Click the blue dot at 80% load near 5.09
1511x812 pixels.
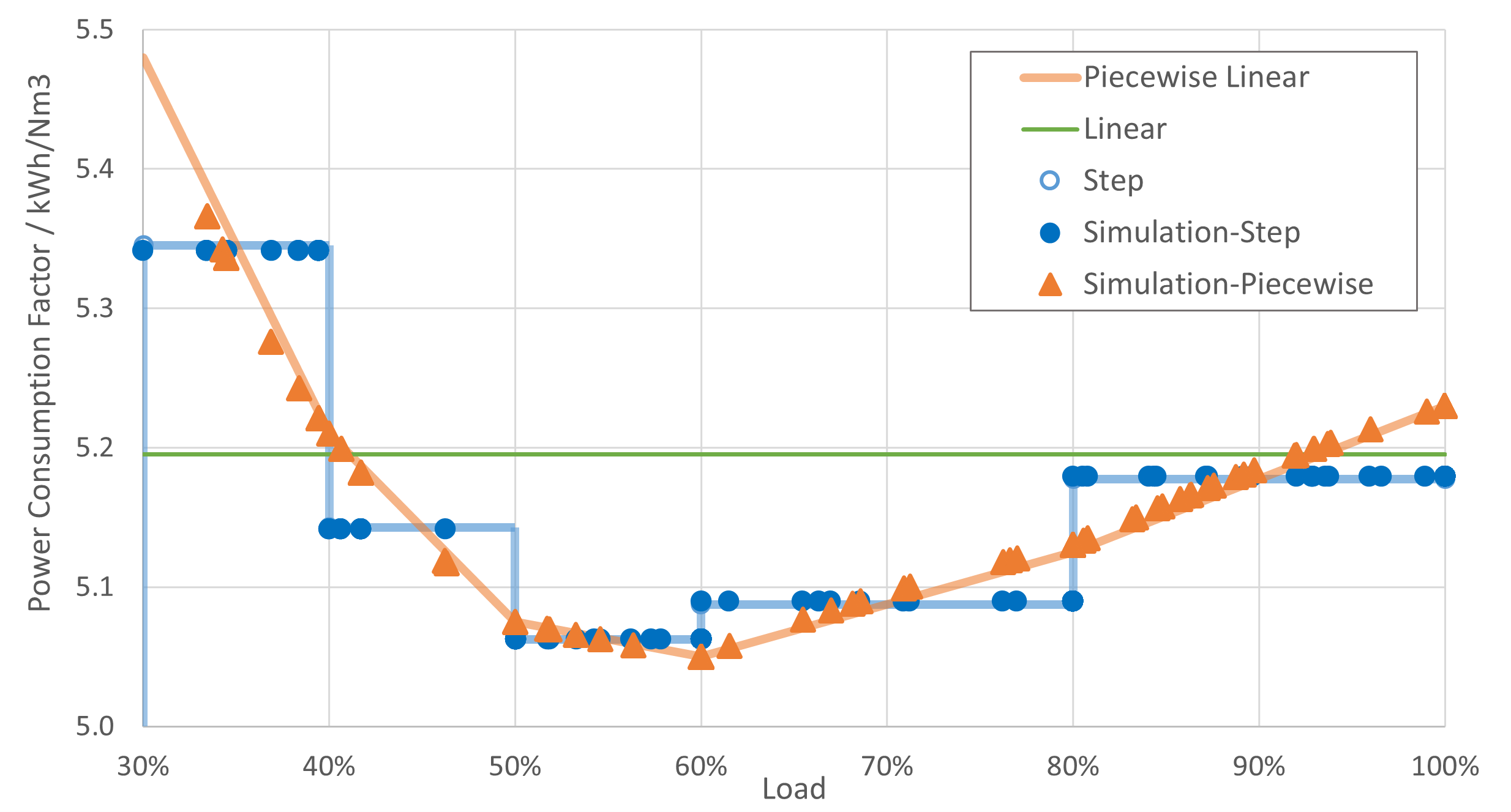click(x=1073, y=602)
